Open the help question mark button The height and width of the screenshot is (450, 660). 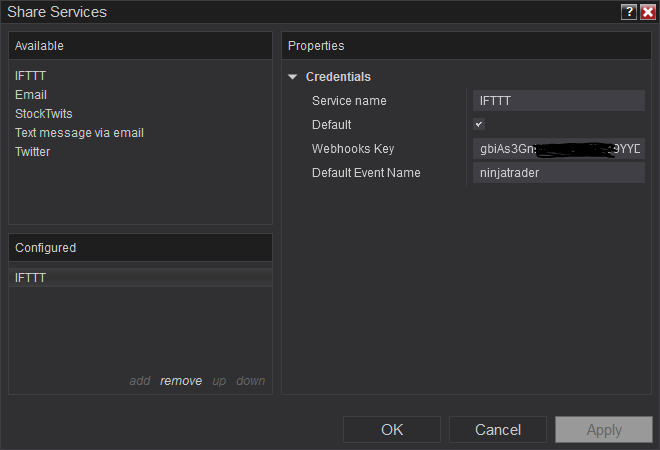click(629, 12)
